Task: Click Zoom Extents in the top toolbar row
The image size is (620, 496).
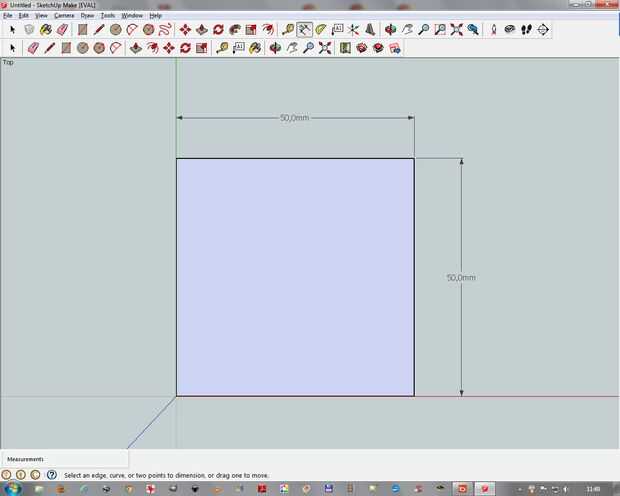Action: pos(456,30)
